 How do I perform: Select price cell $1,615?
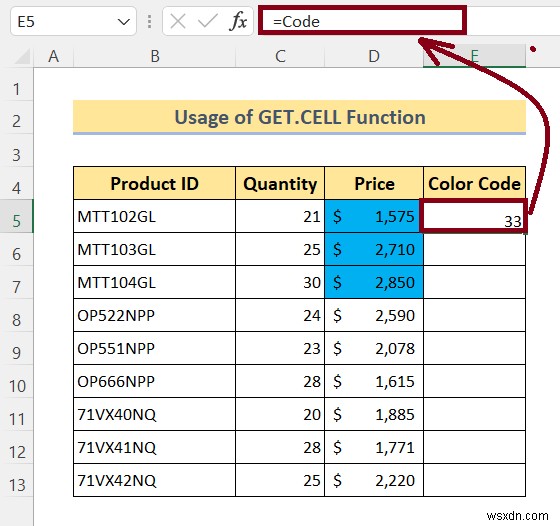coord(374,381)
